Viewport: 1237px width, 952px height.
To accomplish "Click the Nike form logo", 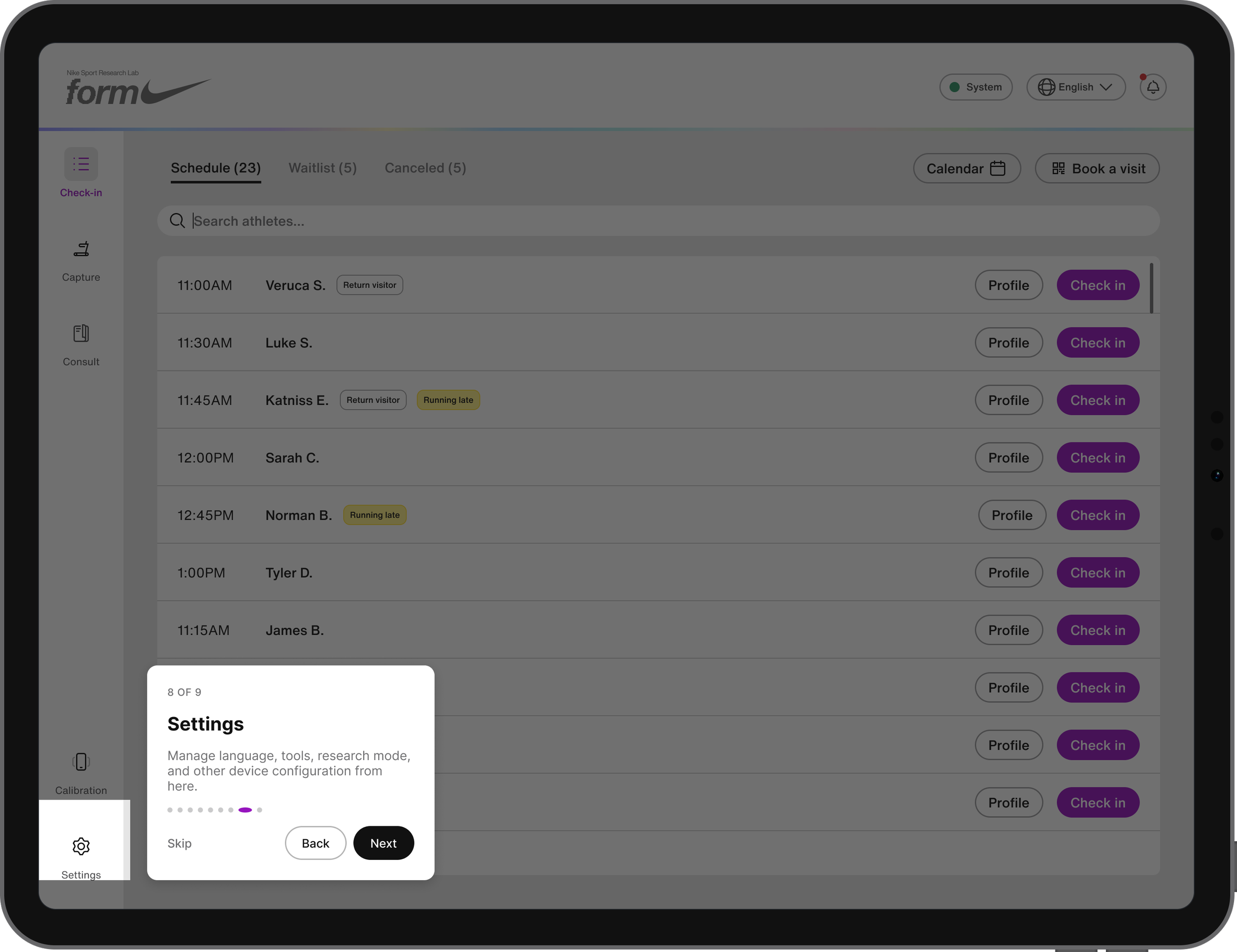I will point(138,89).
